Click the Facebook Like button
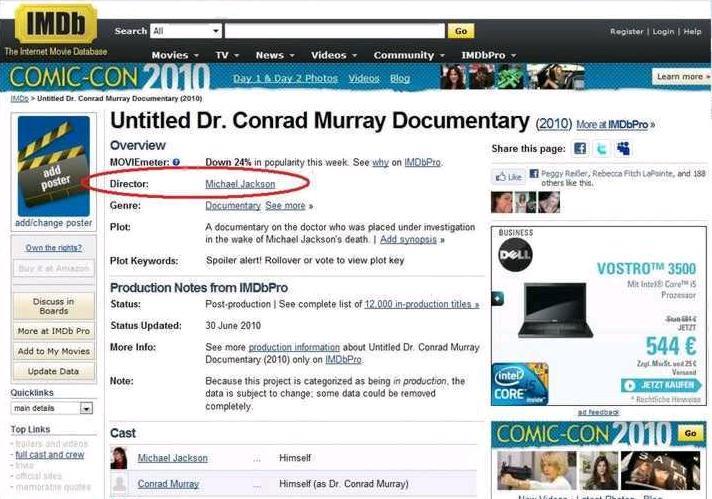 (x=509, y=177)
